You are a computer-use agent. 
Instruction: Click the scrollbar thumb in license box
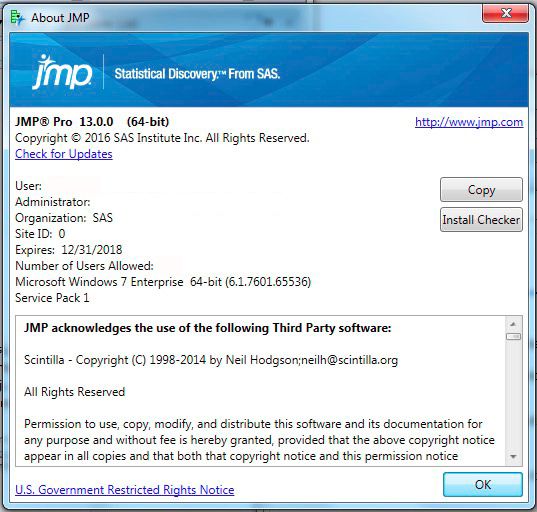(x=513, y=337)
